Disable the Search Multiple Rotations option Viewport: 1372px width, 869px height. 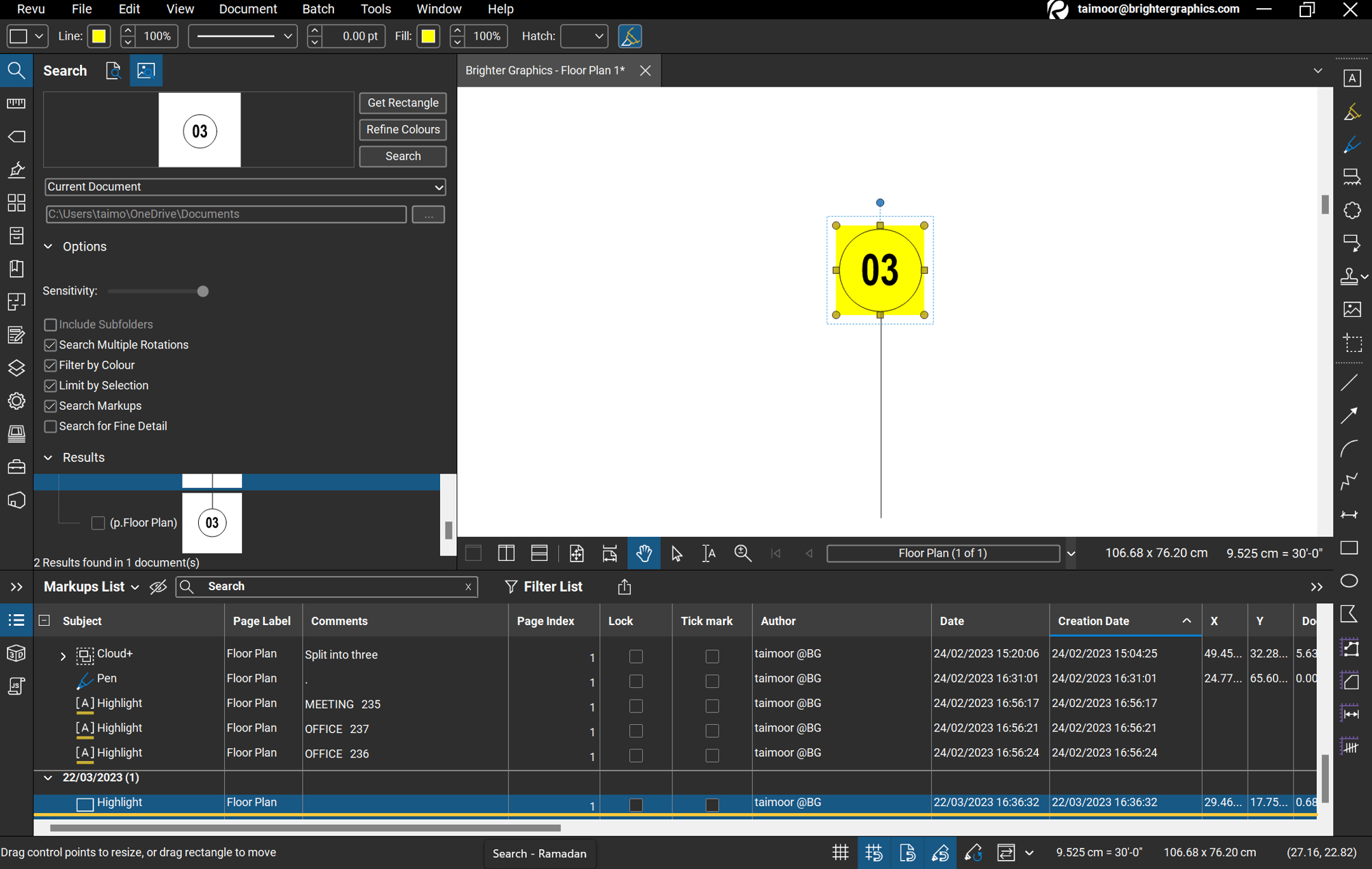51,345
